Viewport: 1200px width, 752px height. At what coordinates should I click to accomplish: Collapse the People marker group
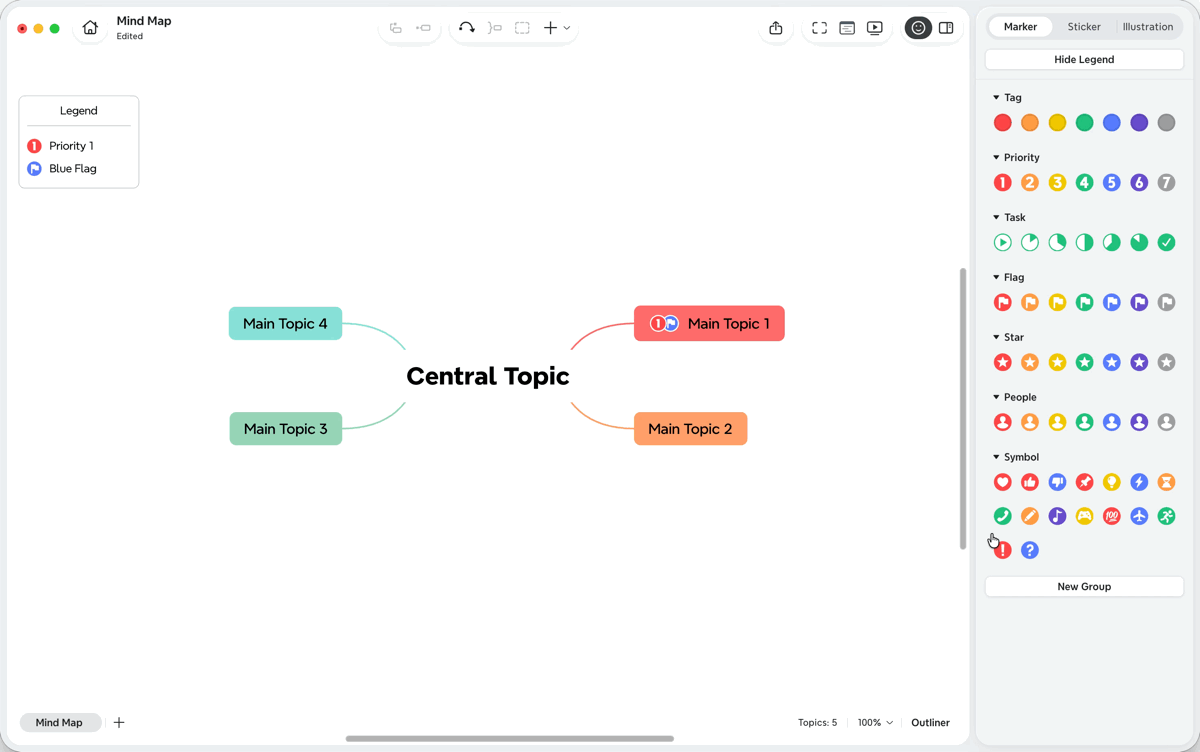[x=996, y=398]
